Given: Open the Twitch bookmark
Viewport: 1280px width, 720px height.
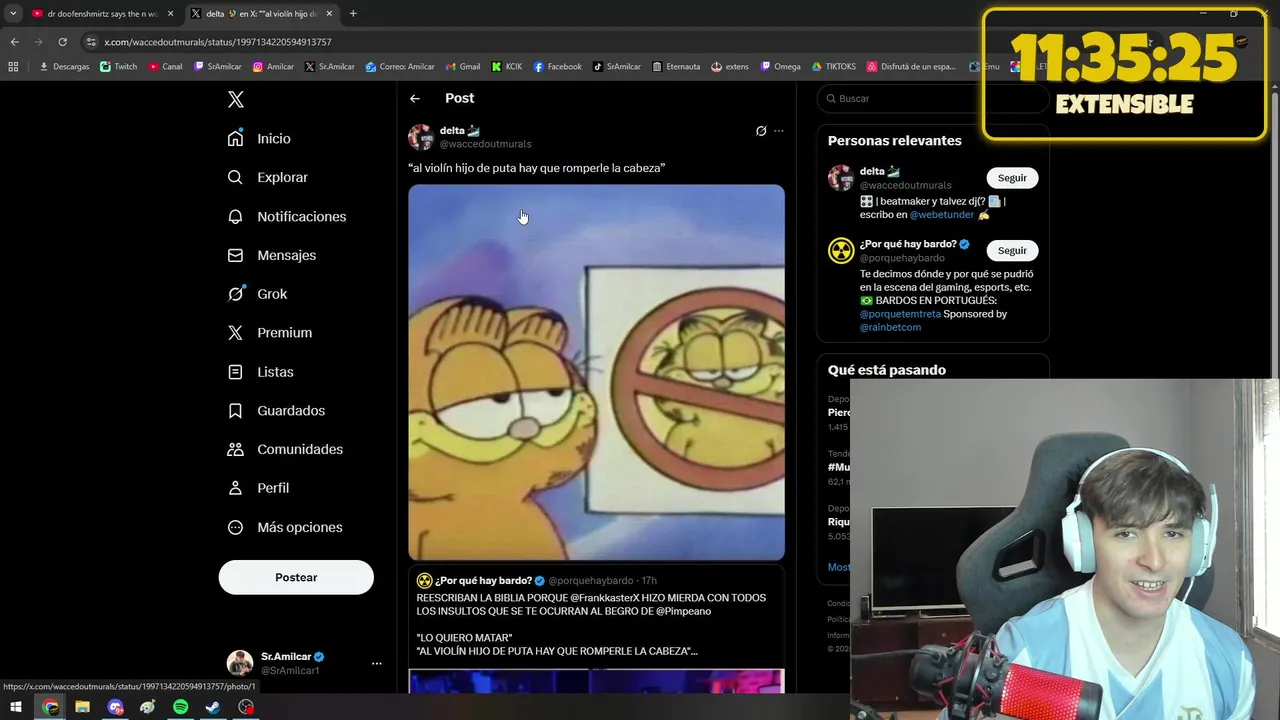Looking at the screenshot, I should [119, 67].
